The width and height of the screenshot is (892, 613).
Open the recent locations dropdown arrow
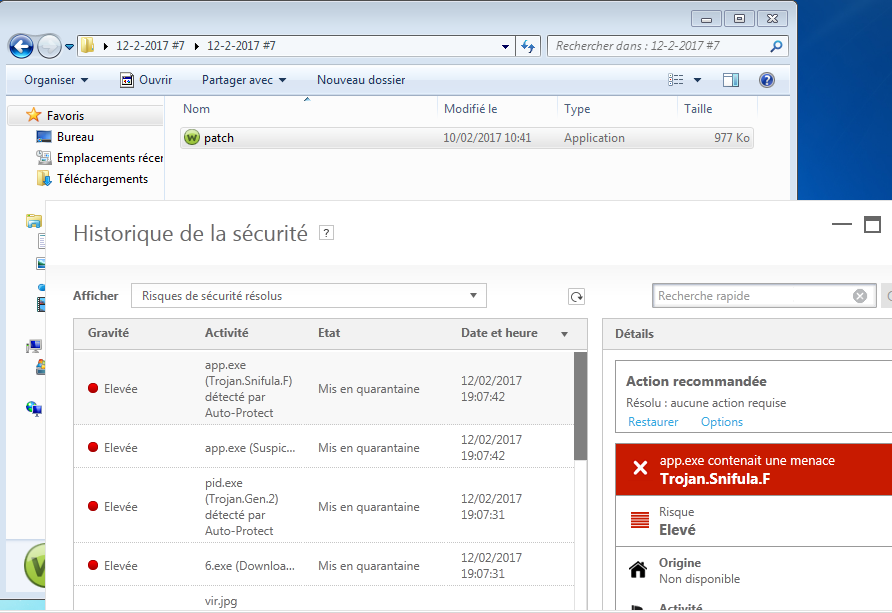[x=69, y=47]
